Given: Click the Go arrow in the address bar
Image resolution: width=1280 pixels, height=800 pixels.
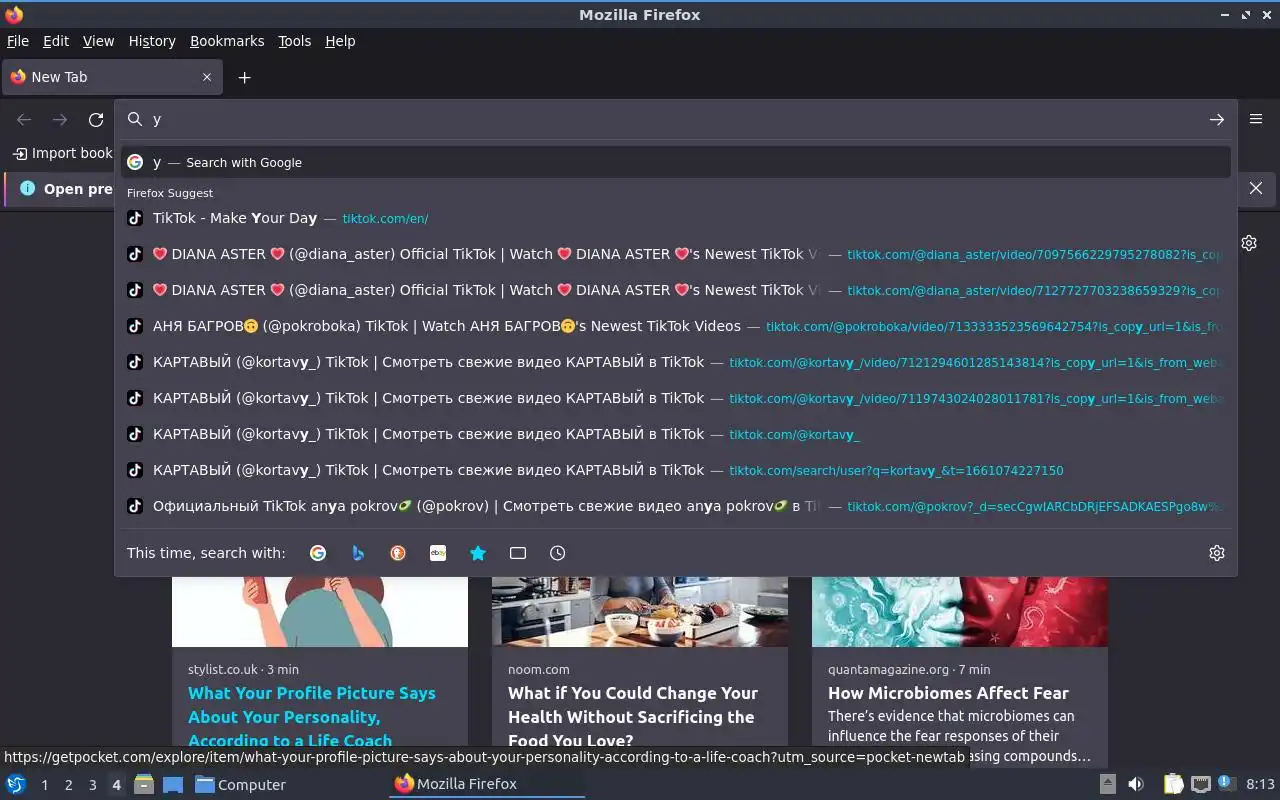Looking at the screenshot, I should [1217, 119].
